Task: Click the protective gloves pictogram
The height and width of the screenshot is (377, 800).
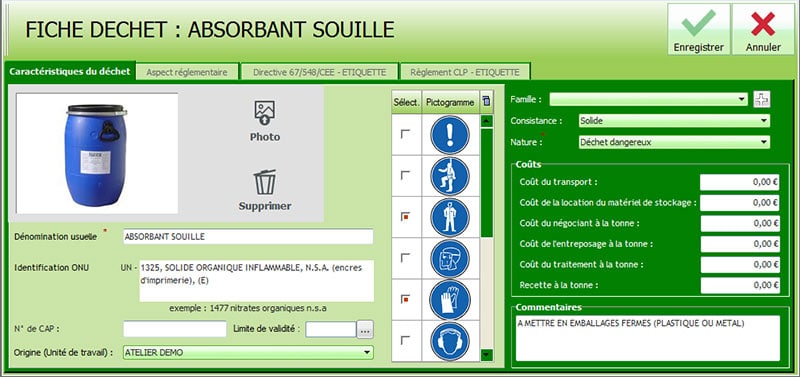Action: point(449,300)
